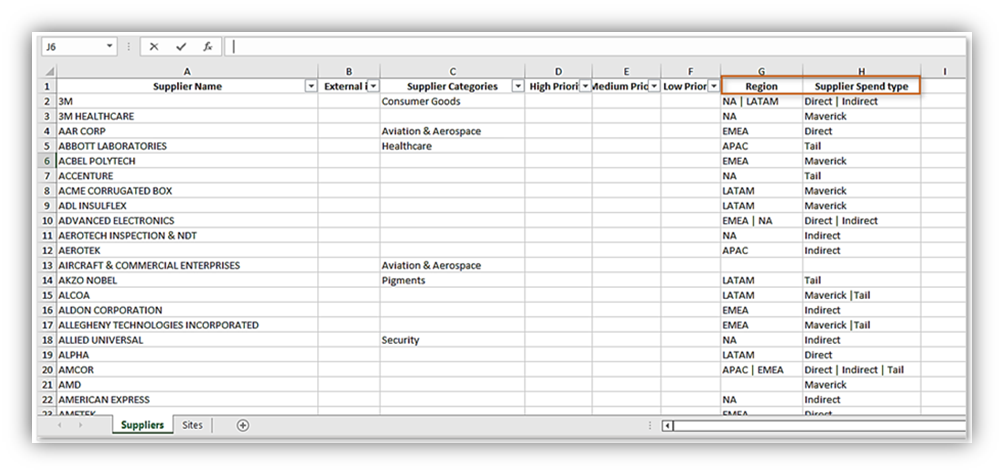Select the ACBEL POLYTECH cell

coord(188,161)
